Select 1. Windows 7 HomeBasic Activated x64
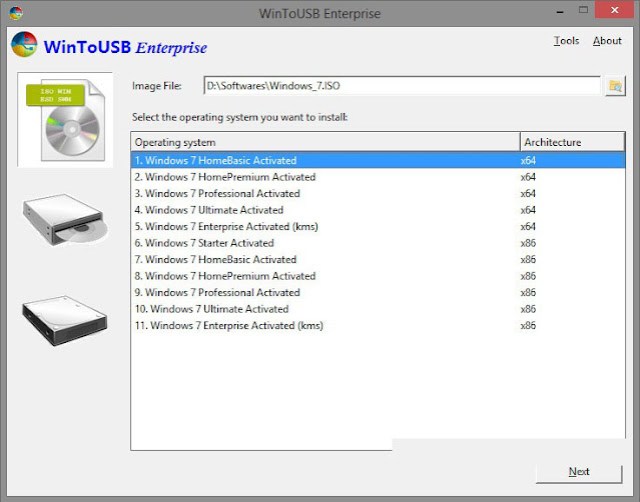Viewport: 640px width, 502px height. click(x=378, y=160)
